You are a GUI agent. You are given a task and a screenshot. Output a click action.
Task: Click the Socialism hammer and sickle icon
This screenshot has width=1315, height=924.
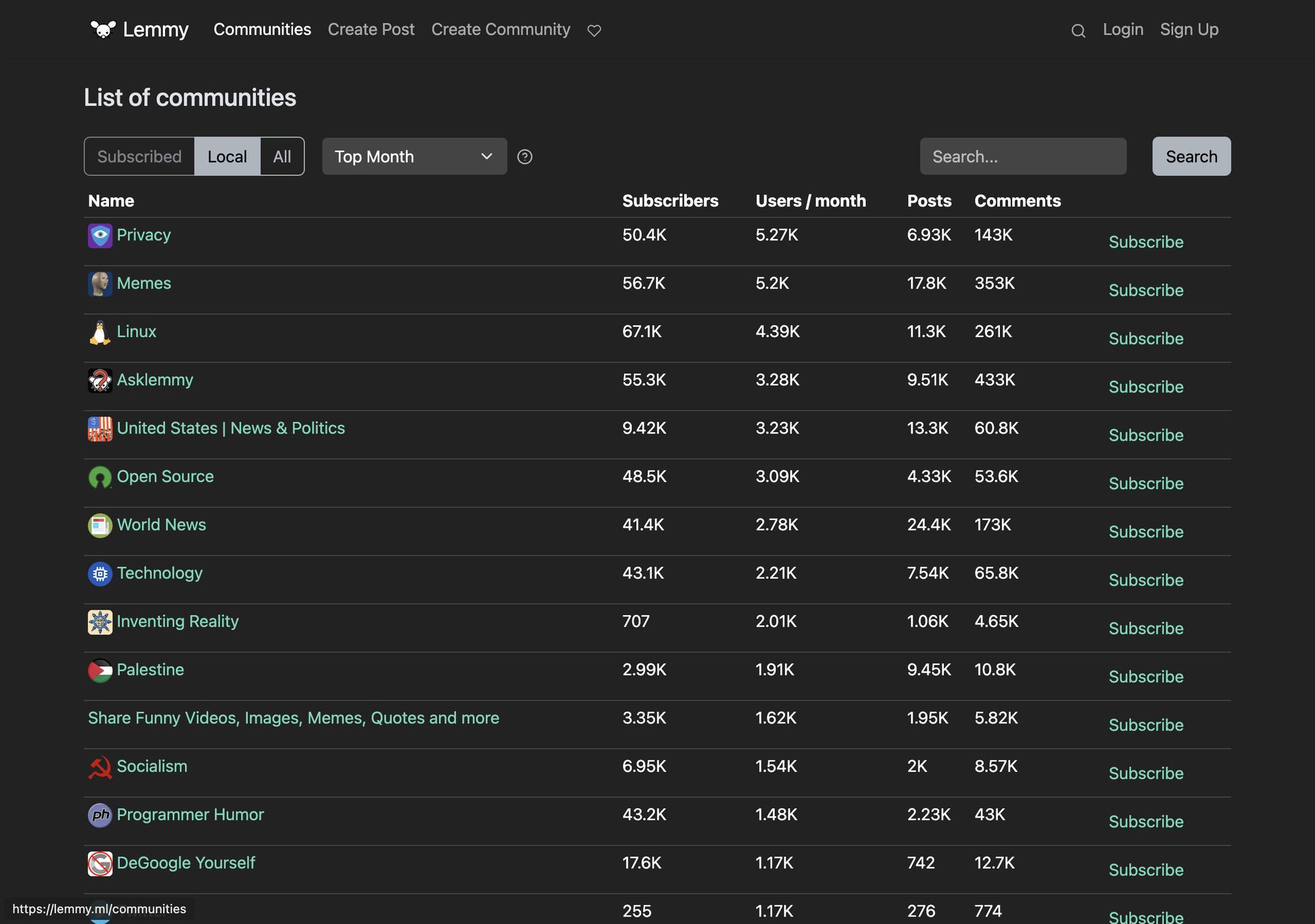tap(100, 766)
